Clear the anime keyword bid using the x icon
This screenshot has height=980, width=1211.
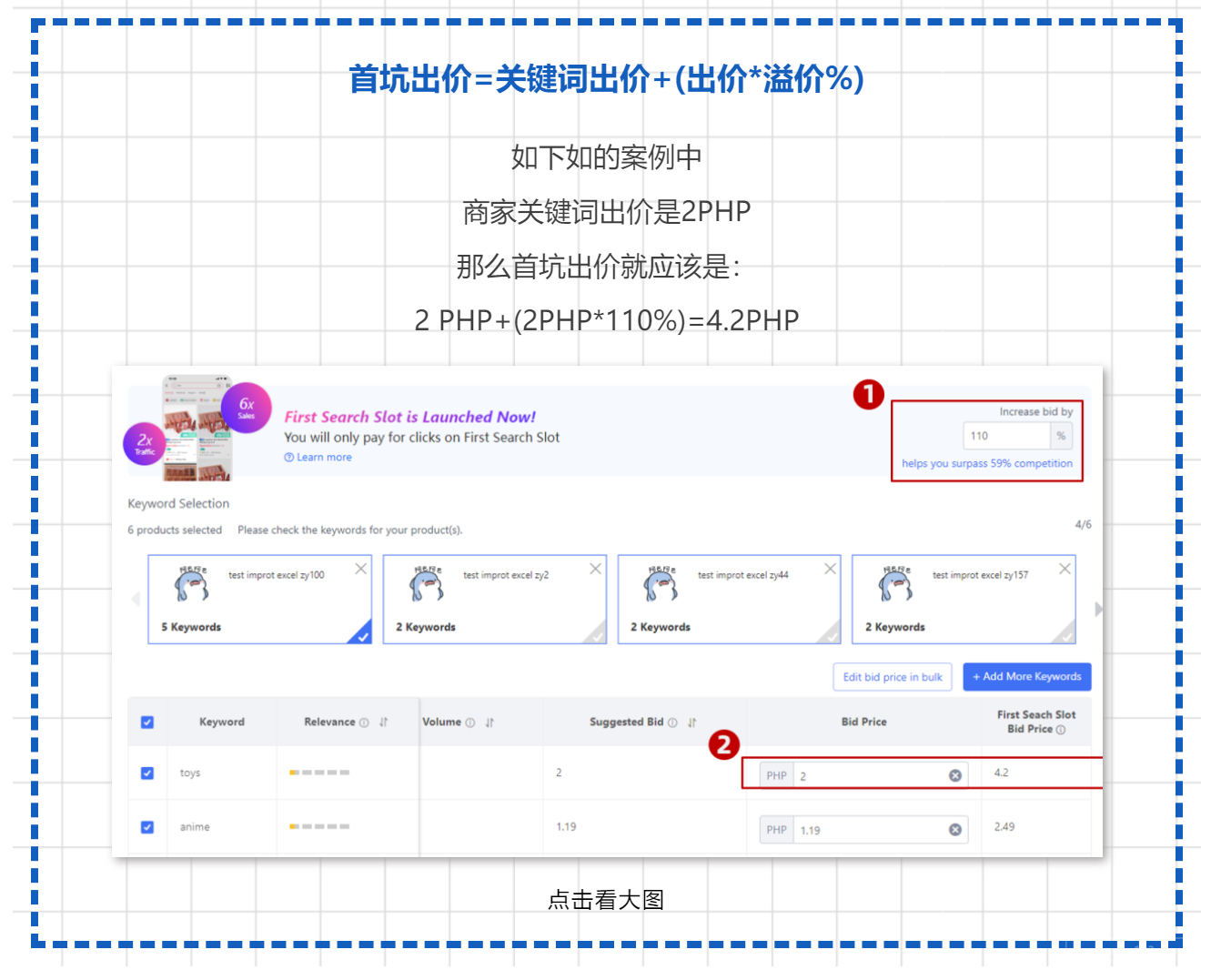(x=955, y=829)
